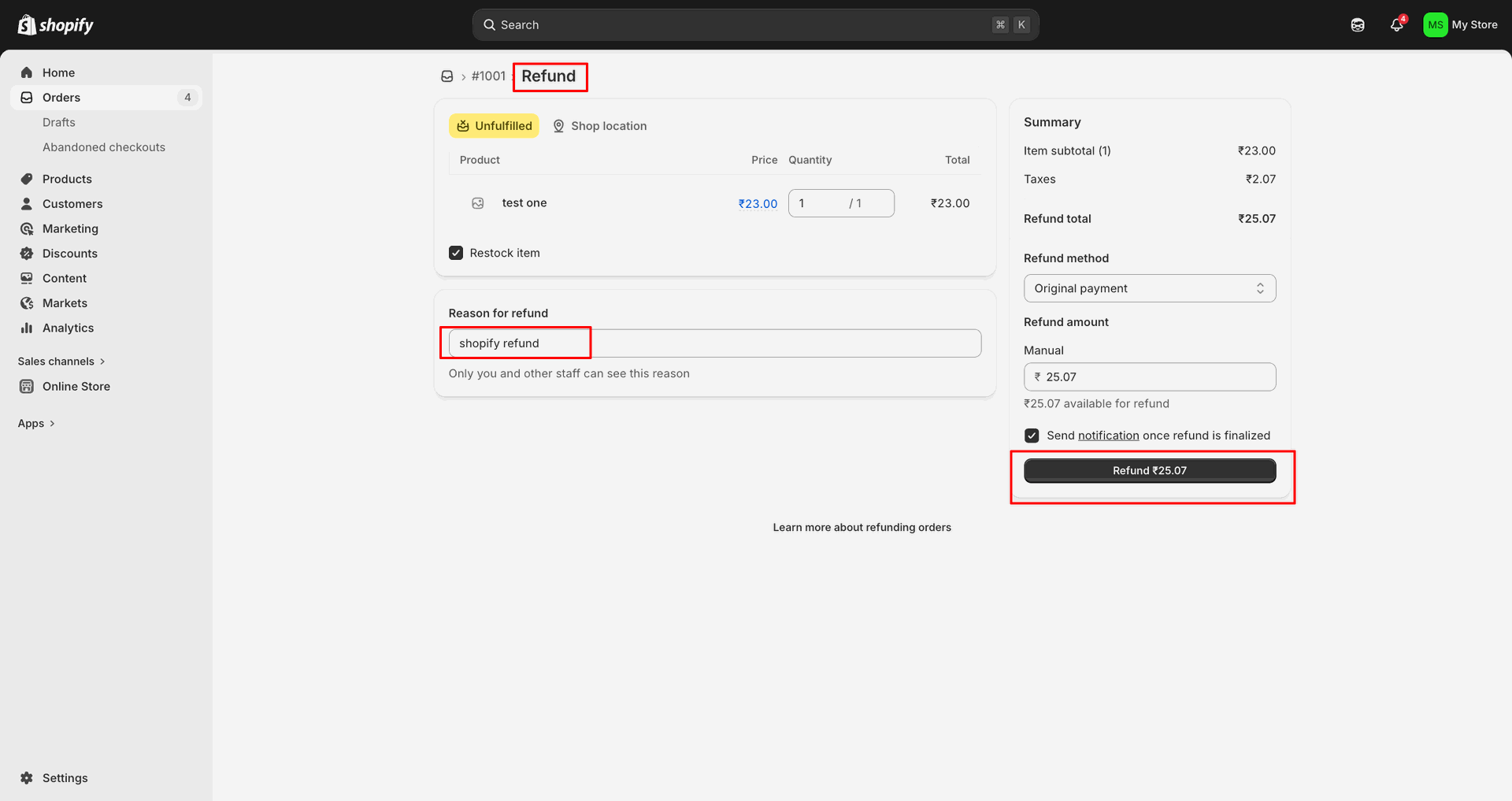The image size is (1512, 801).
Task: Click the Refund ₹25.07 button
Action: click(x=1150, y=470)
